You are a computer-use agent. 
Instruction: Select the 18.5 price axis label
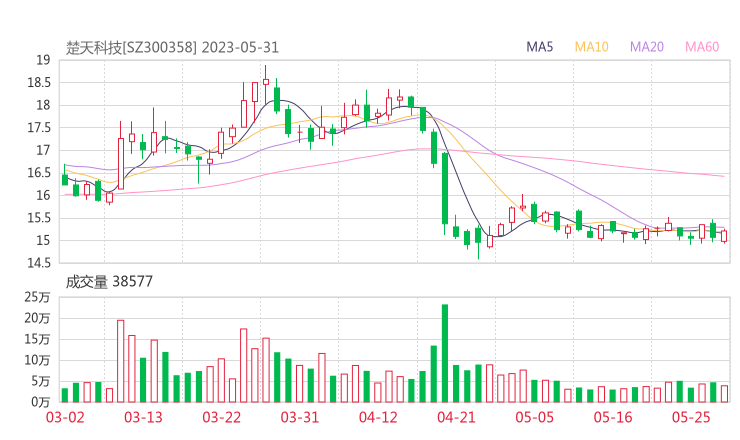tap(39, 83)
